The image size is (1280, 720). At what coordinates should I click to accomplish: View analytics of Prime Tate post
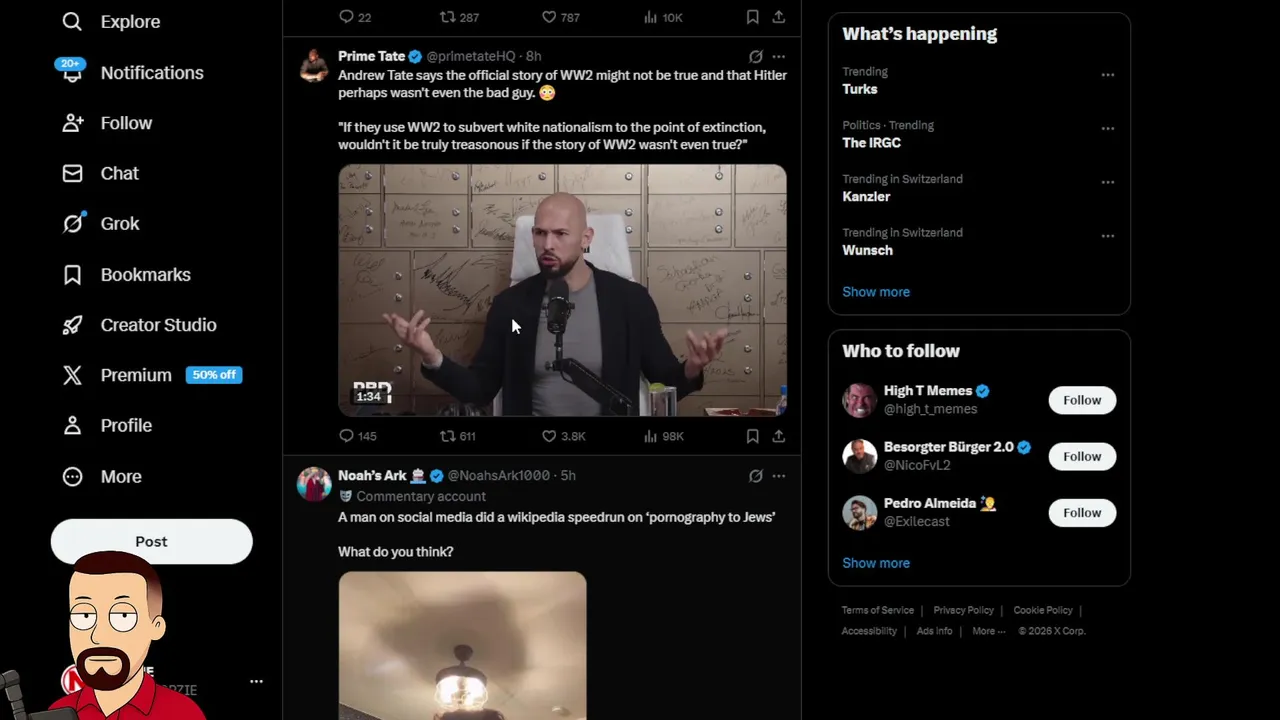[651, 436]
